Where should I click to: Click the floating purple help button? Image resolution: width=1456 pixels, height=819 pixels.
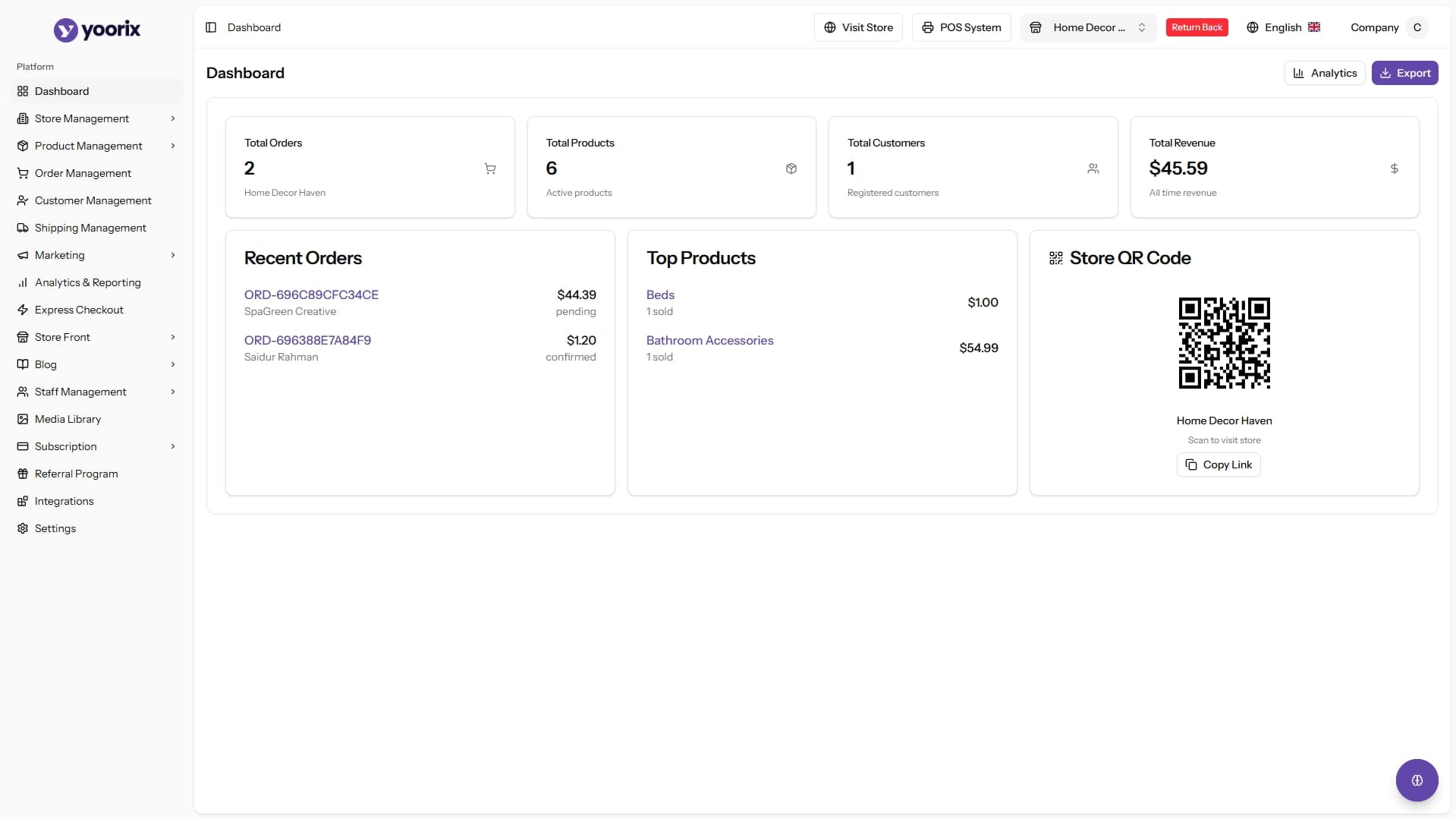1416,780
